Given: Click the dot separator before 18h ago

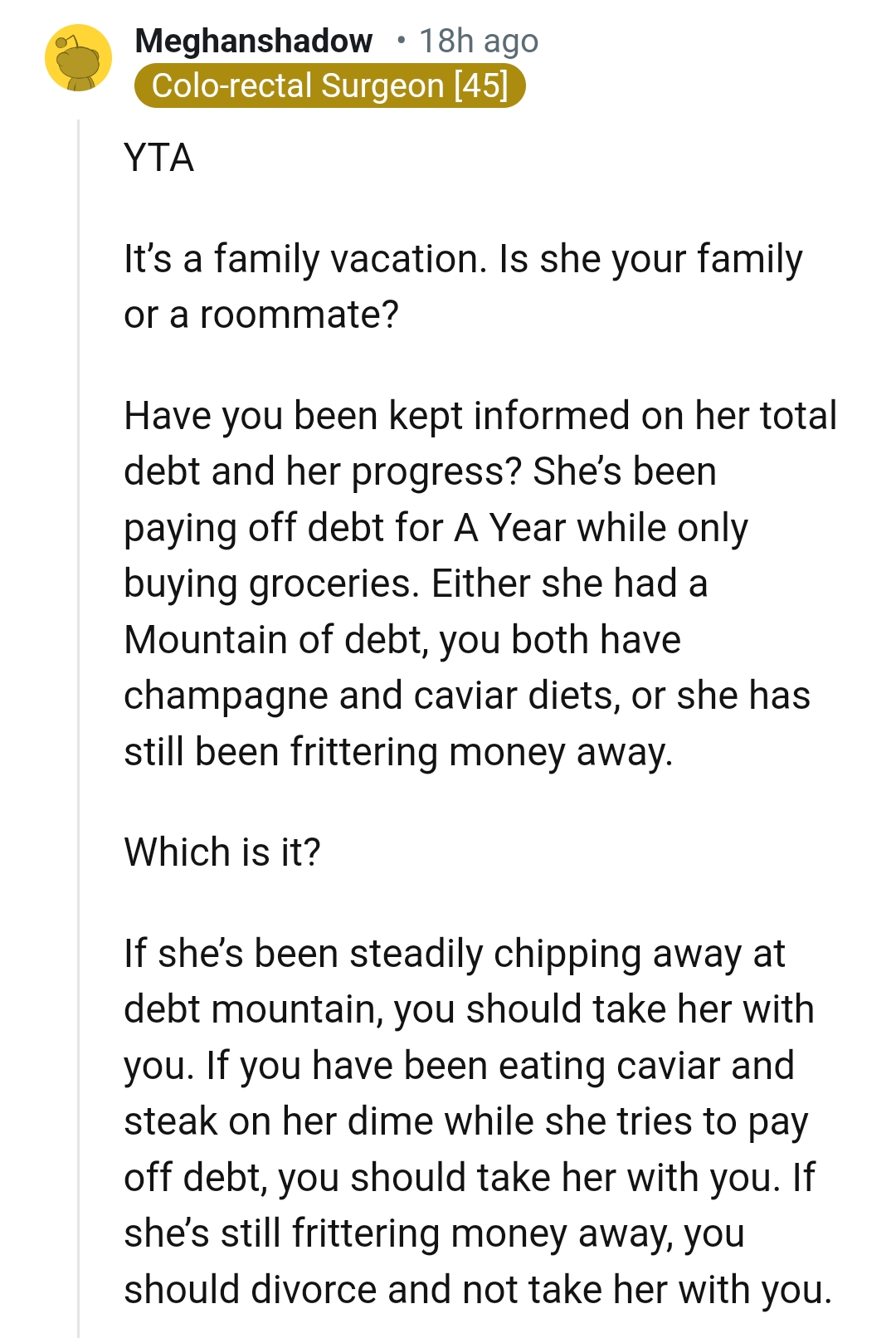Looking at the screenshot, I should (x=401, y=40).
